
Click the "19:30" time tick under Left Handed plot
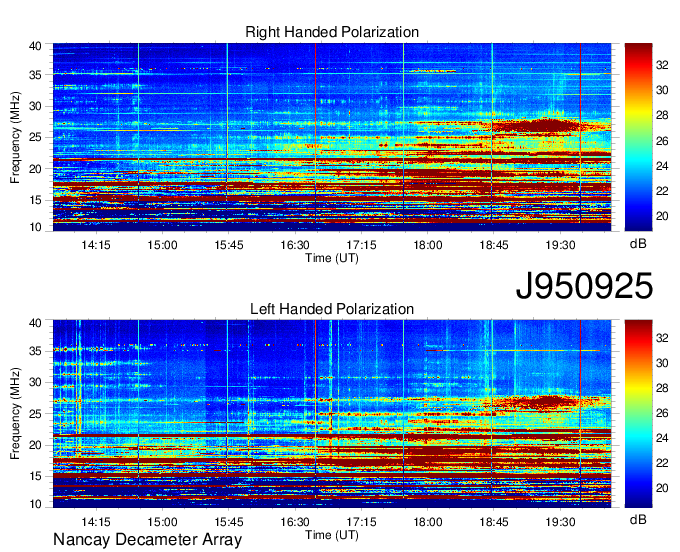pyautogui.click(x=560, y=522)
